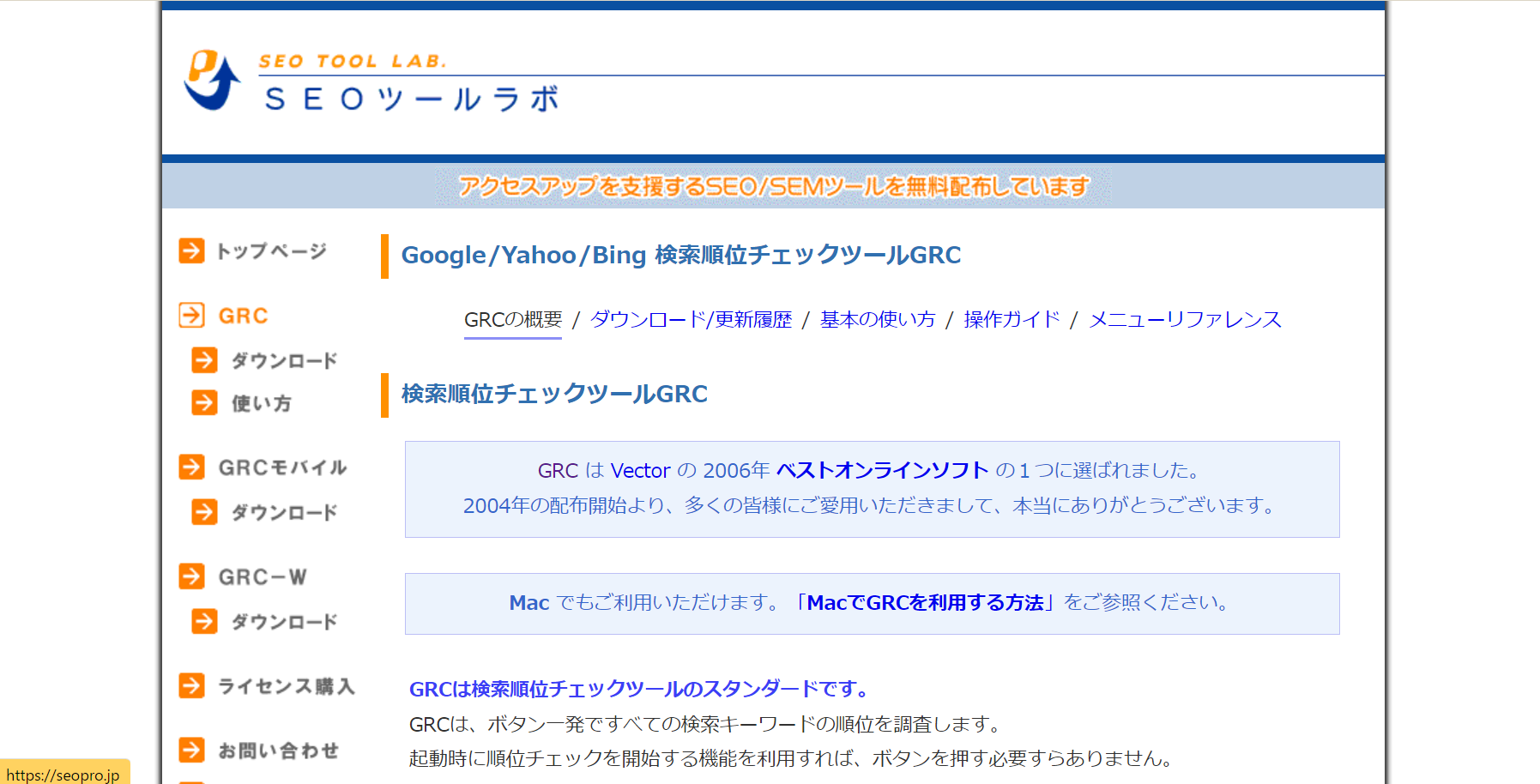Image resolution: width=1540 pixels, height=784 pixels.
Task: Click the SEOツールラボ site title
Action: (411, 99)
